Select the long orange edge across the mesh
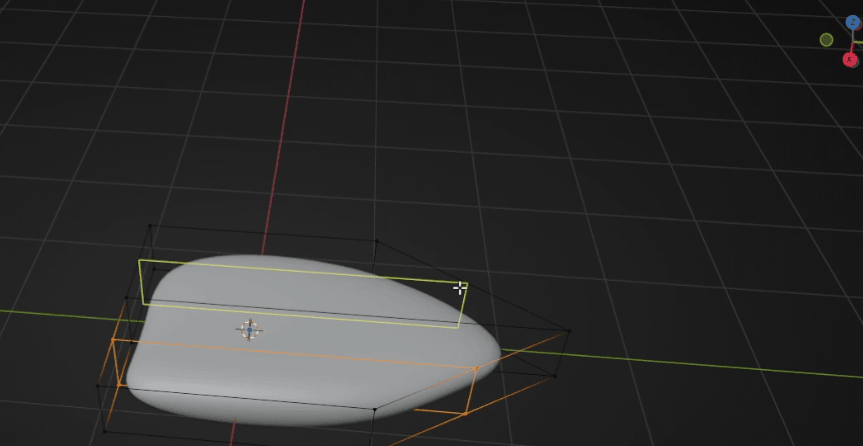This screenshot has width=863, height=446. point(300,353)
